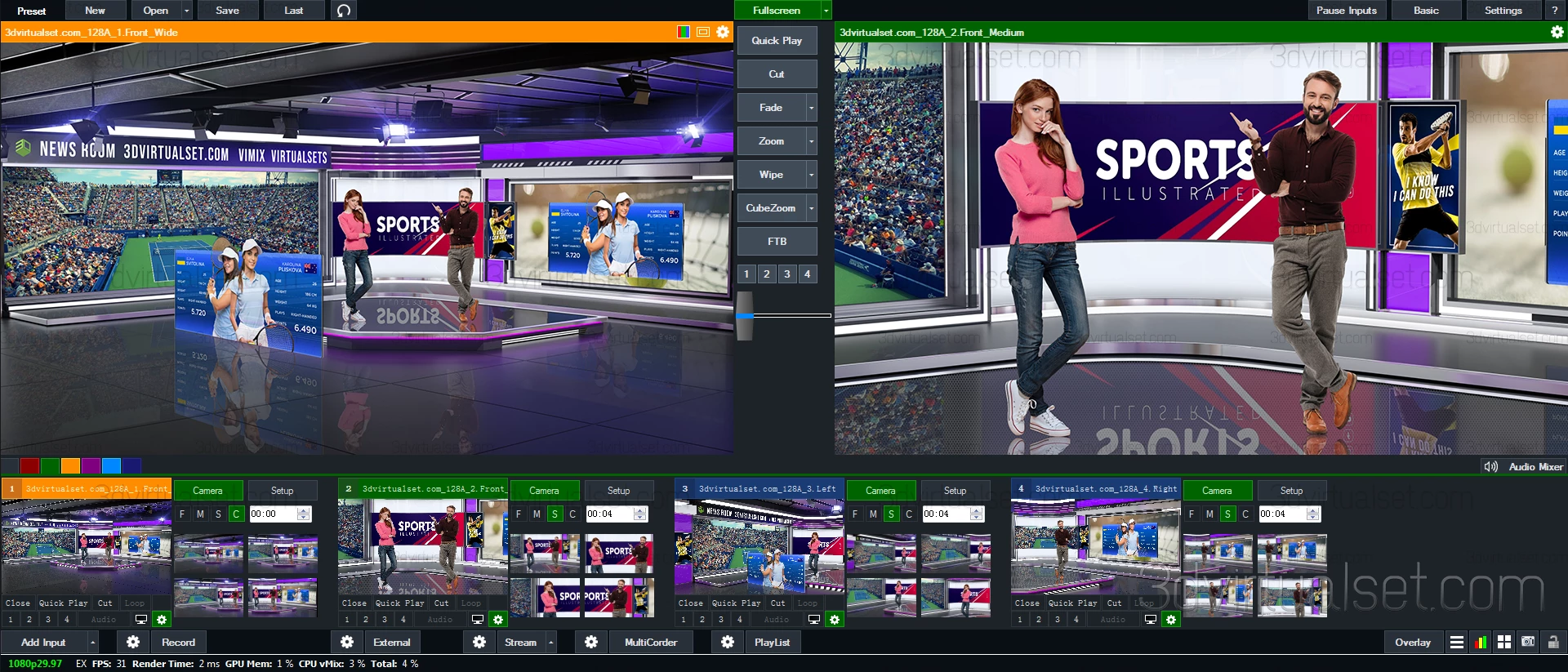Open streaming settings gear beside Stream
The image size is (1568, 672).
(479, 643)
